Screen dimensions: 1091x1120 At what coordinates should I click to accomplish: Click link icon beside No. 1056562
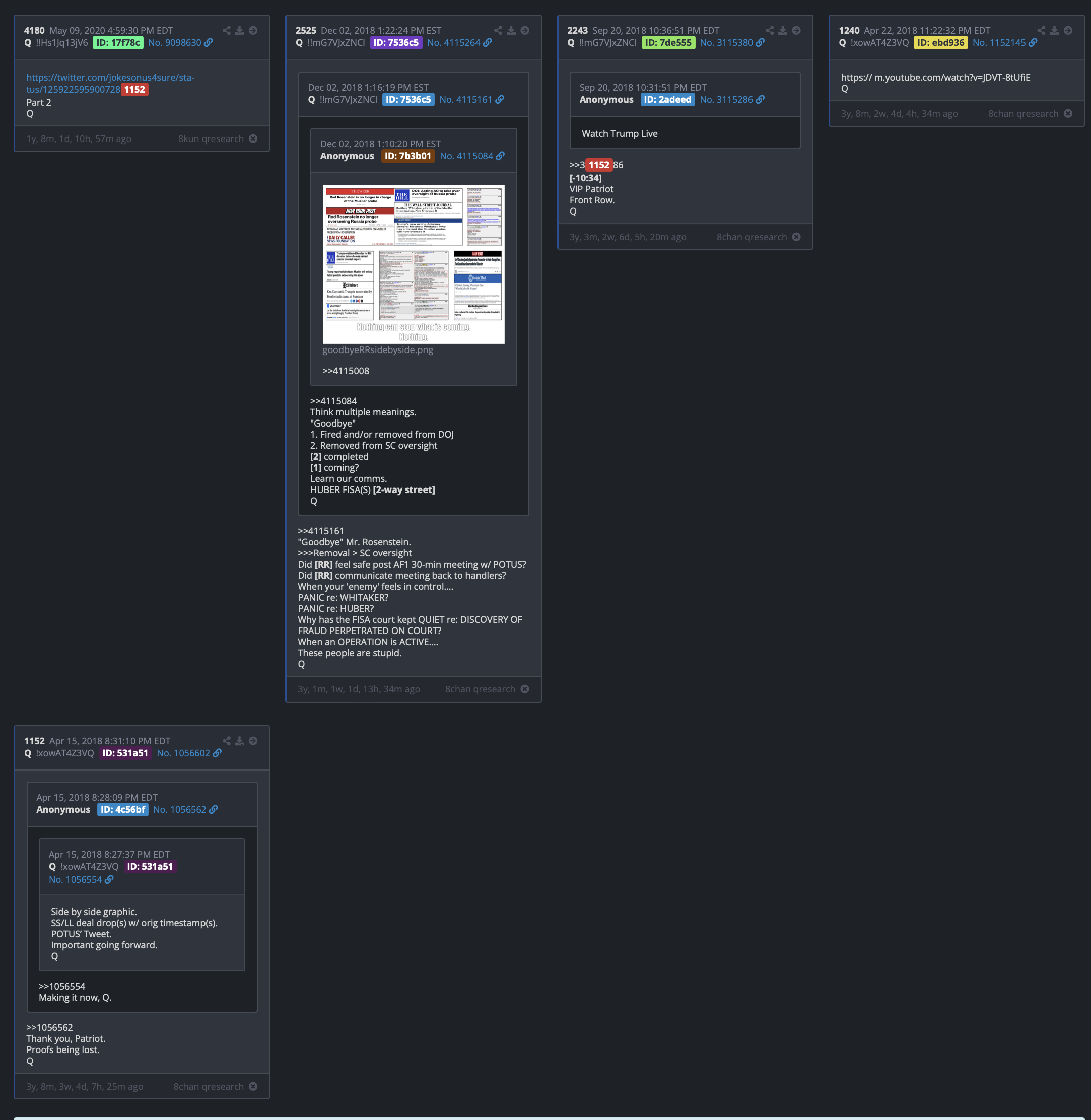coord(213,809)
